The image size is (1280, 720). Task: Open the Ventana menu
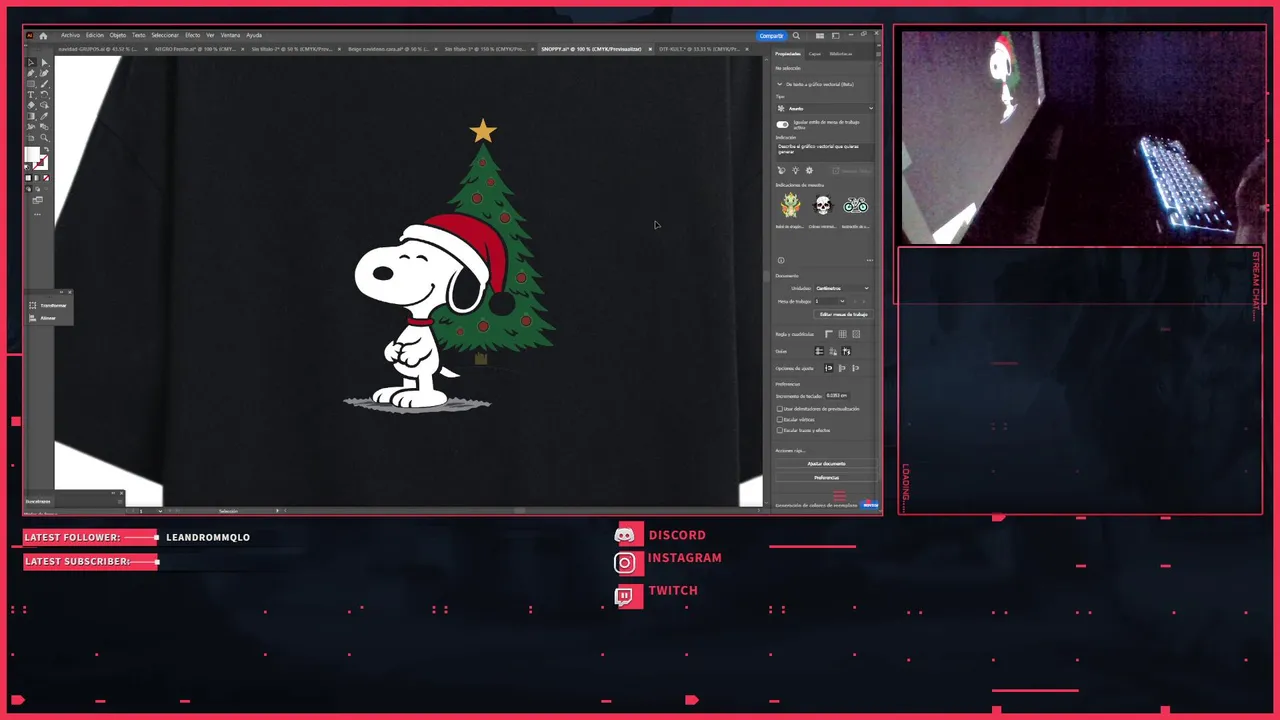coord(230,35)
